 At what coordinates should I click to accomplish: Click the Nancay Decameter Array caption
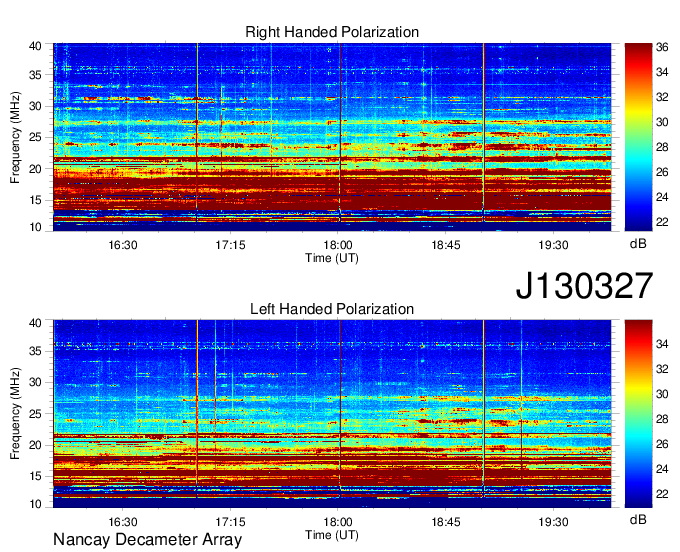click(147, 540)
